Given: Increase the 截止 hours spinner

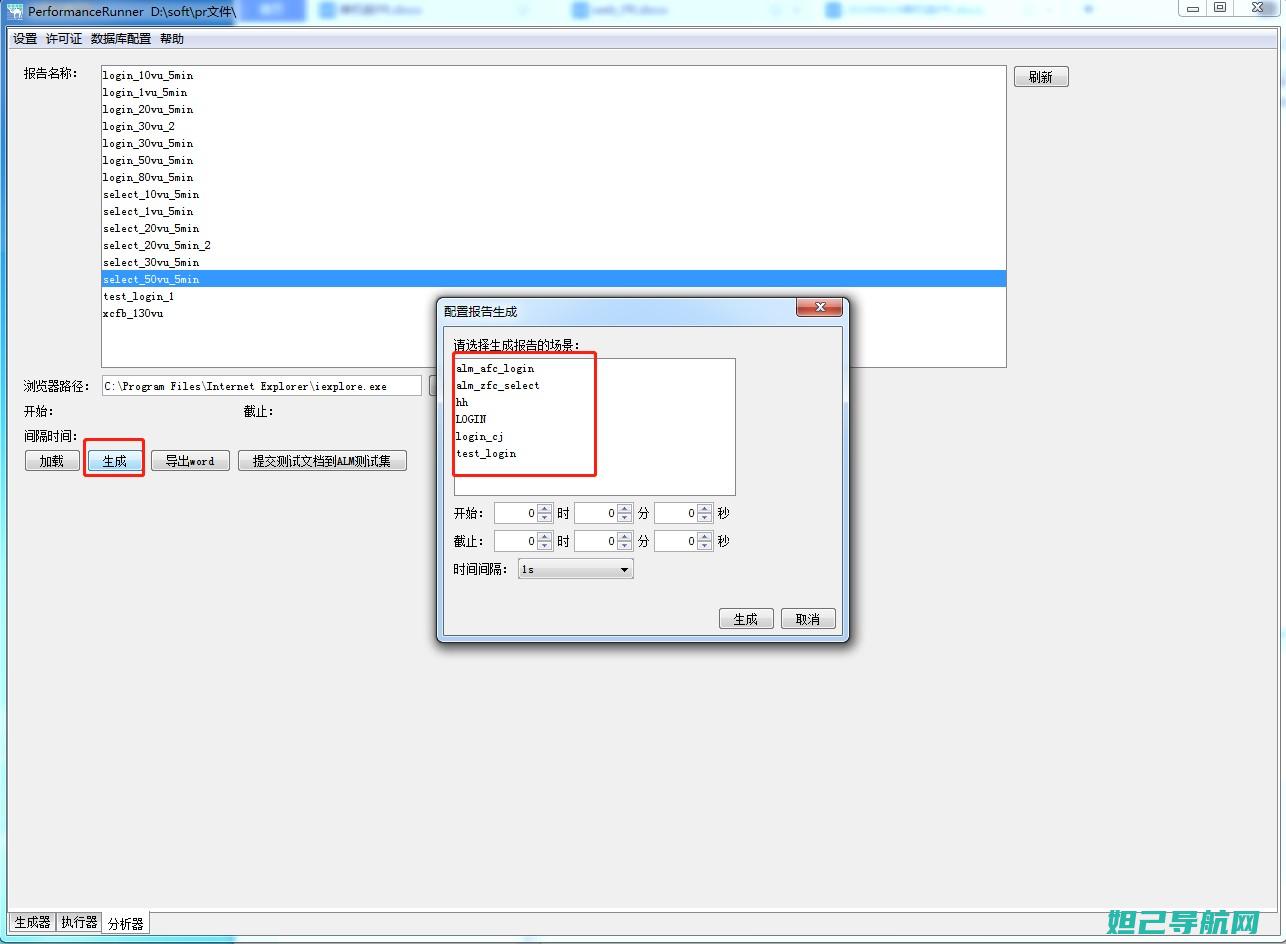Looking at the screenshot, I should coord(545,536).
